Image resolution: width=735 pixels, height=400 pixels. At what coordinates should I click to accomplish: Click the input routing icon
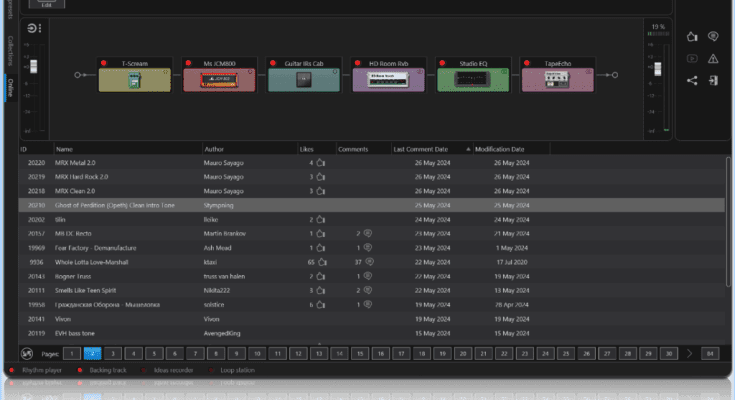pos(35,29)
